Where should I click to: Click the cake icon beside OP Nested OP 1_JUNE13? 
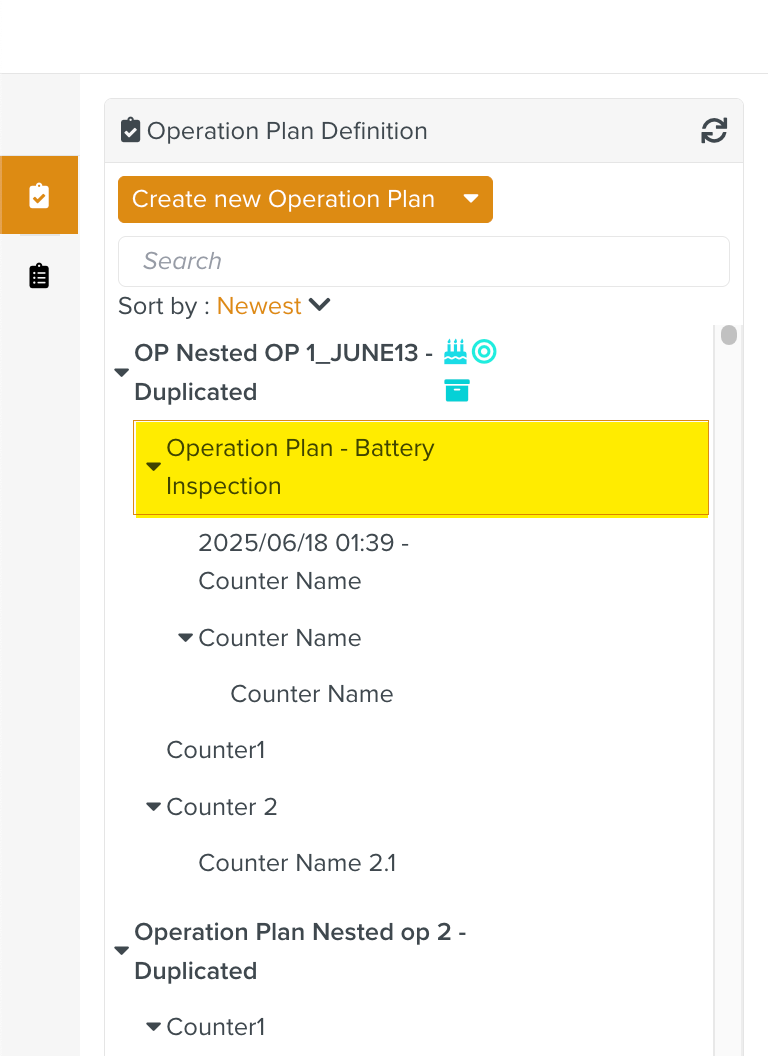pyautogui.click(x=456, y=351)
